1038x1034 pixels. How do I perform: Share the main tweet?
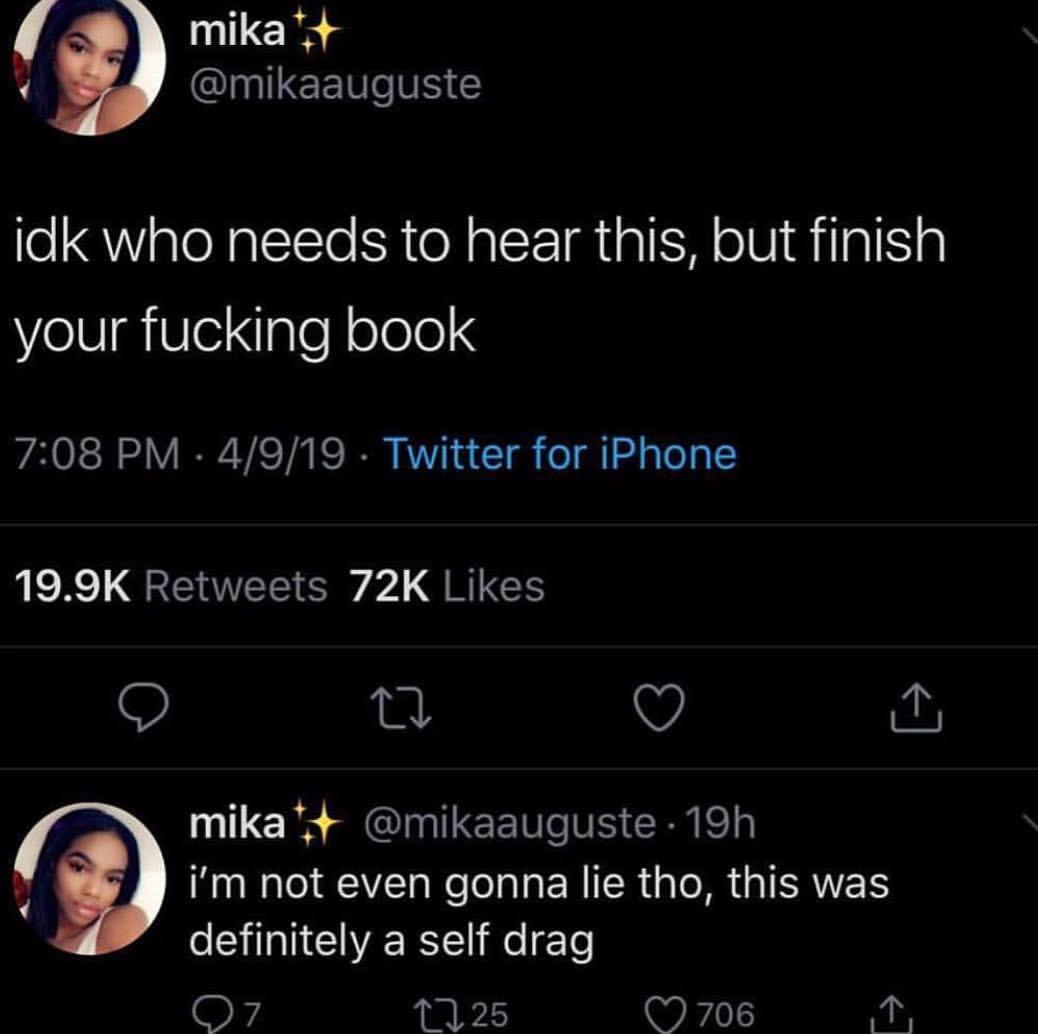point(916,708)
